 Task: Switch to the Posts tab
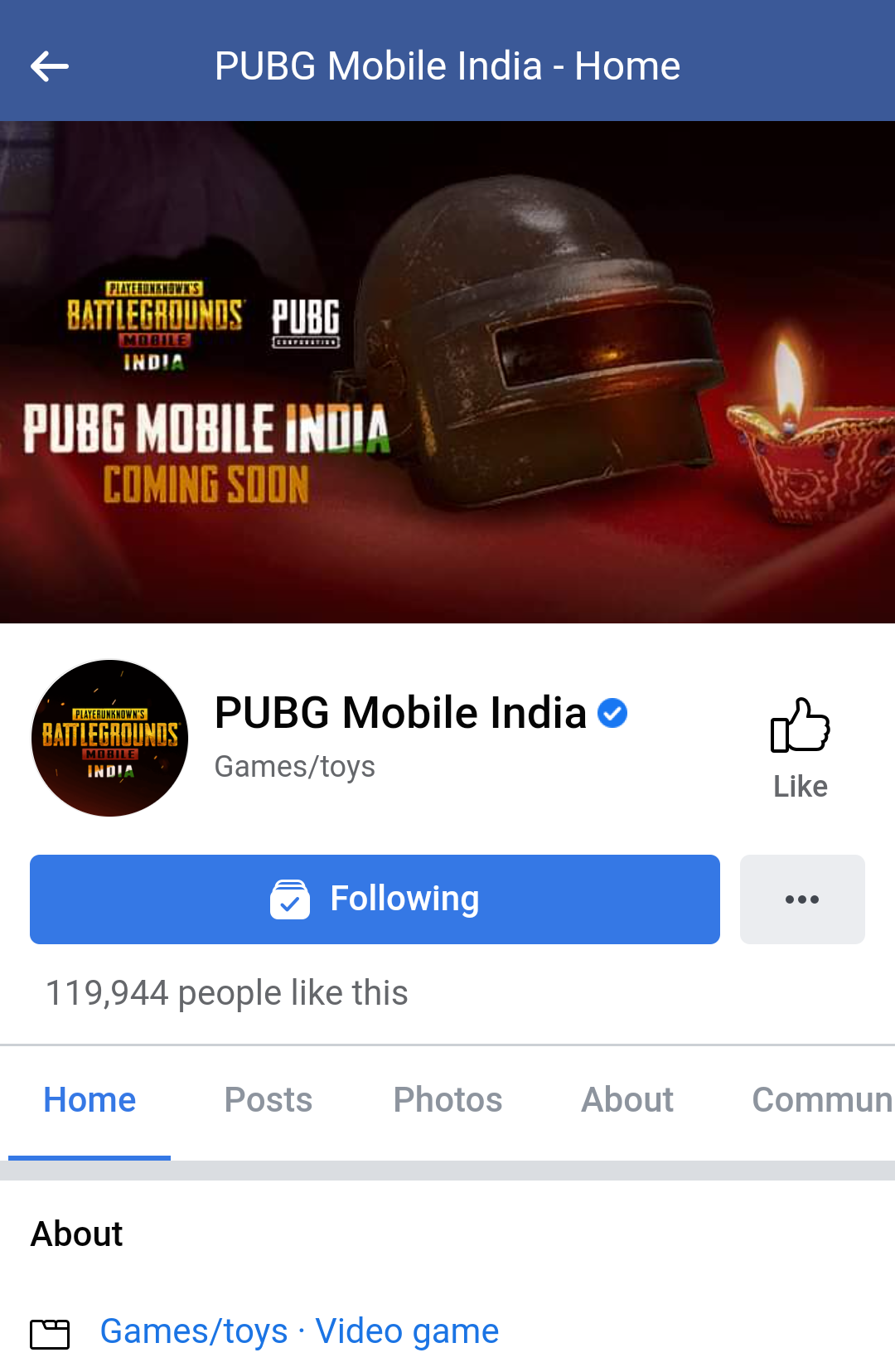(x=268, y=1100)
